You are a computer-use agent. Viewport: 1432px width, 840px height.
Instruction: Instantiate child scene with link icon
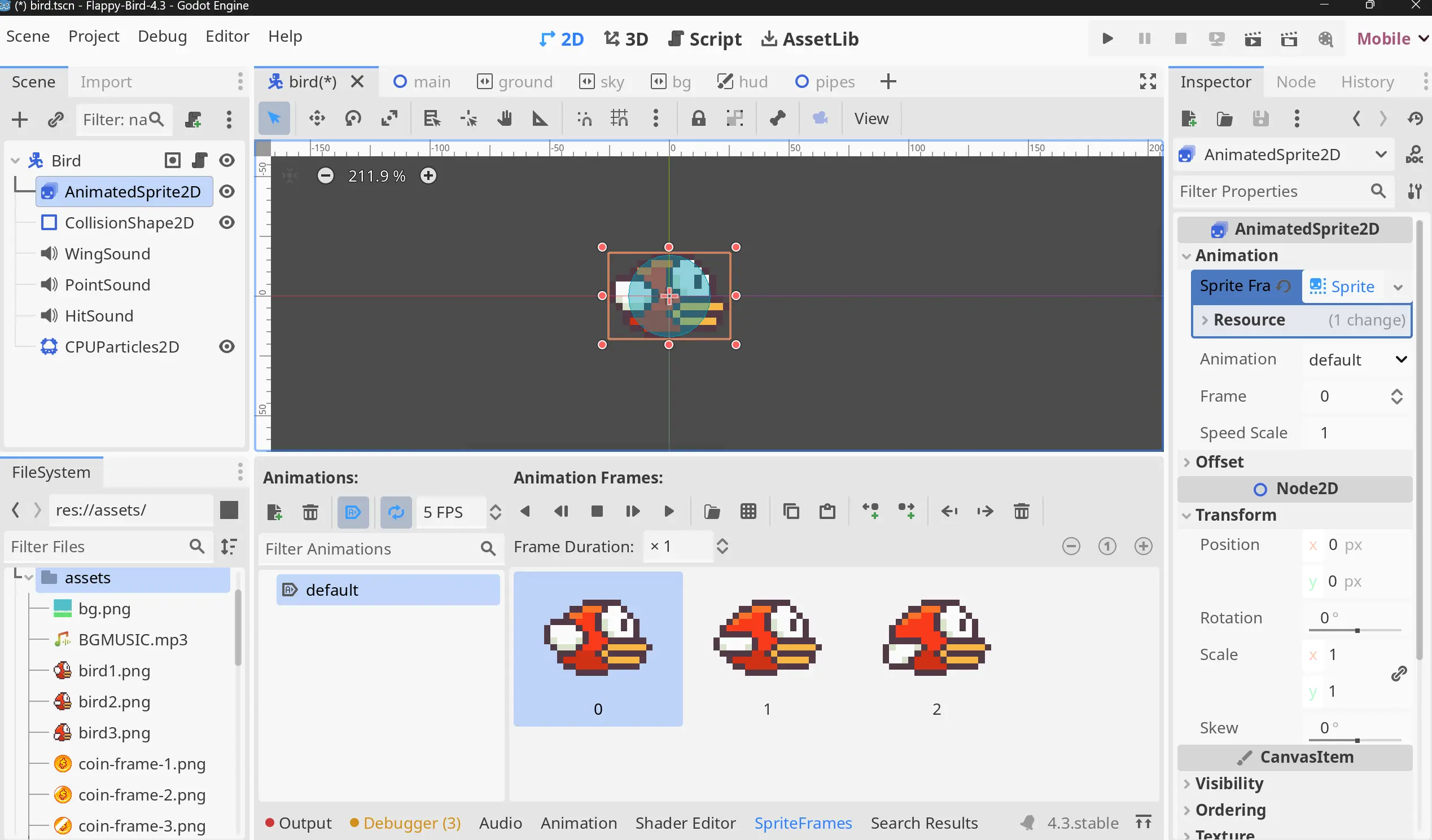(x=55, y=120)
